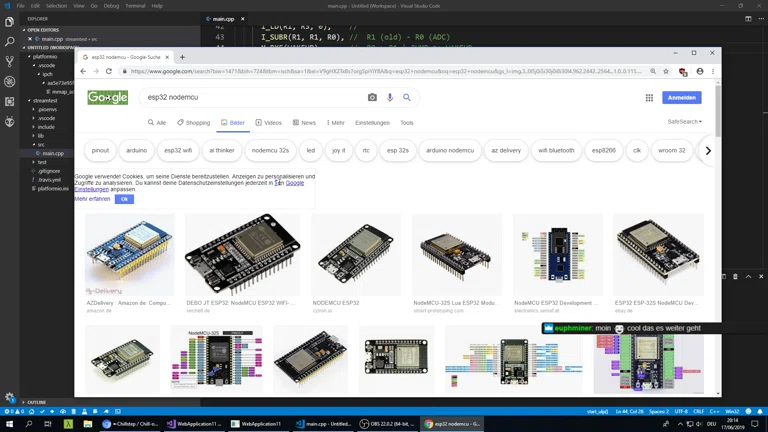Open the Terminal menu in VS Code
768x432 pixels.
pos(134,6)
